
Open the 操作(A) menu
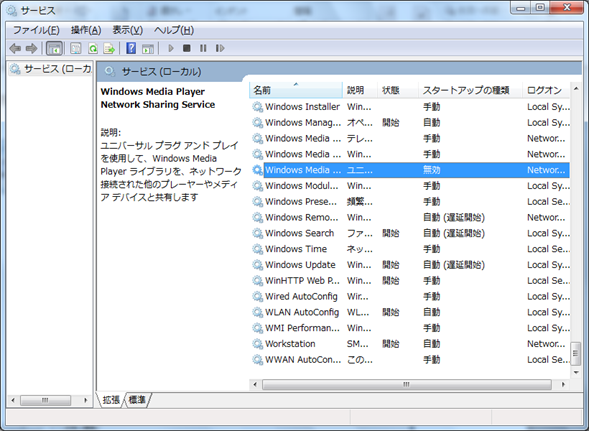tap(86, 30)
